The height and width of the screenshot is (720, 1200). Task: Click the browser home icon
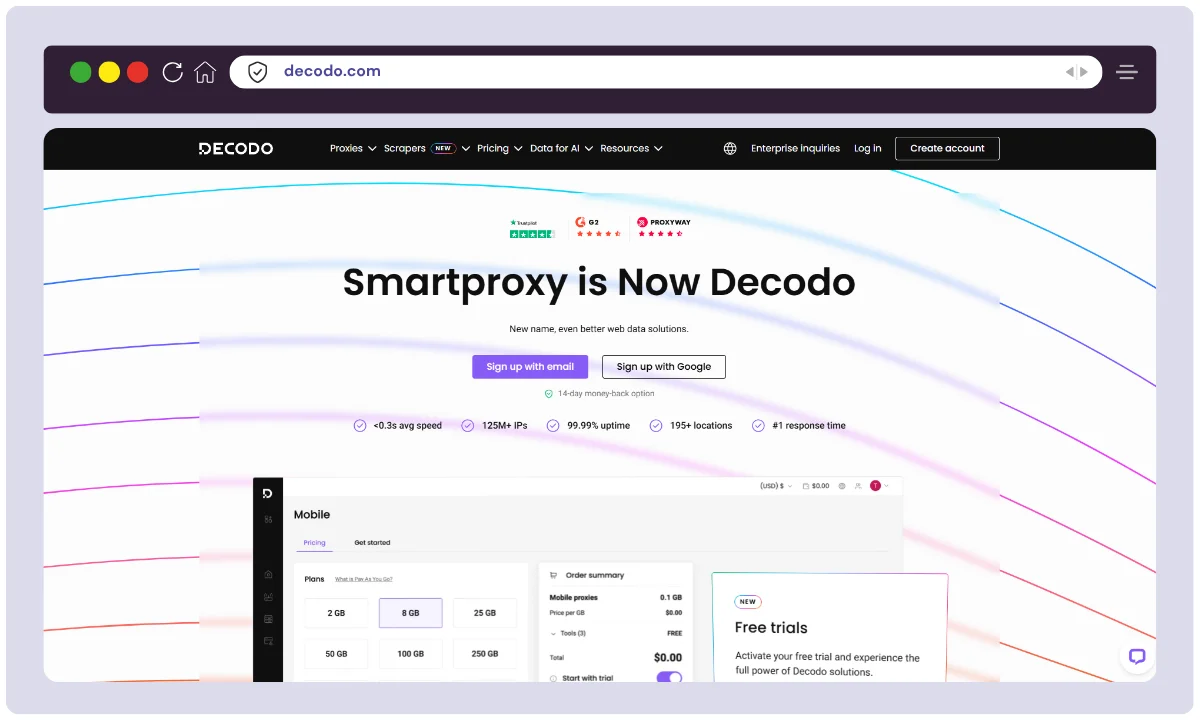[x=205, y=72]
